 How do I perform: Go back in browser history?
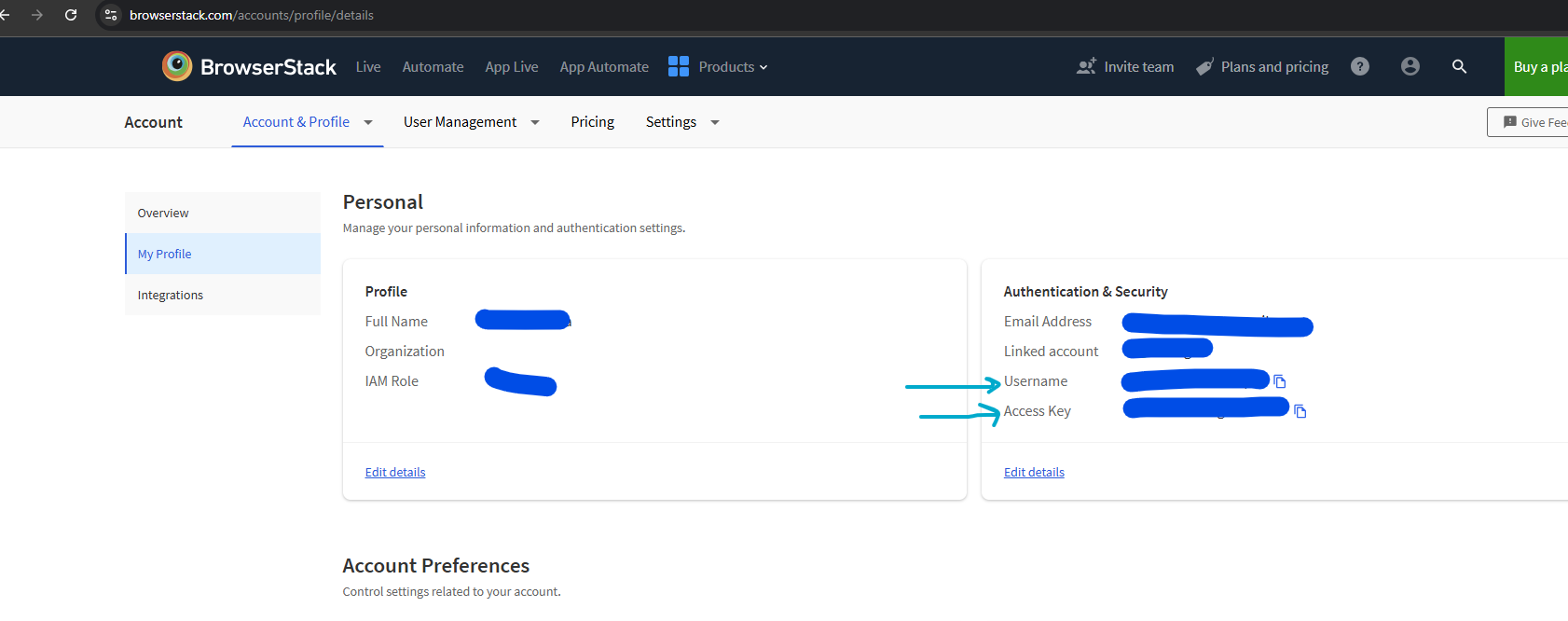tap(5, 15)
